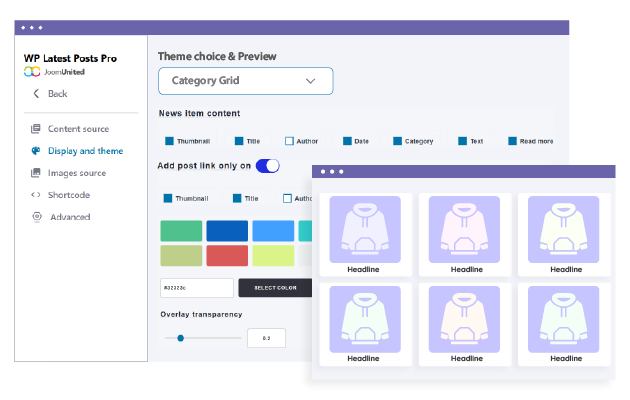Click the JoomUnited logo icon
The image size is (630, 400).
point(31,72)
